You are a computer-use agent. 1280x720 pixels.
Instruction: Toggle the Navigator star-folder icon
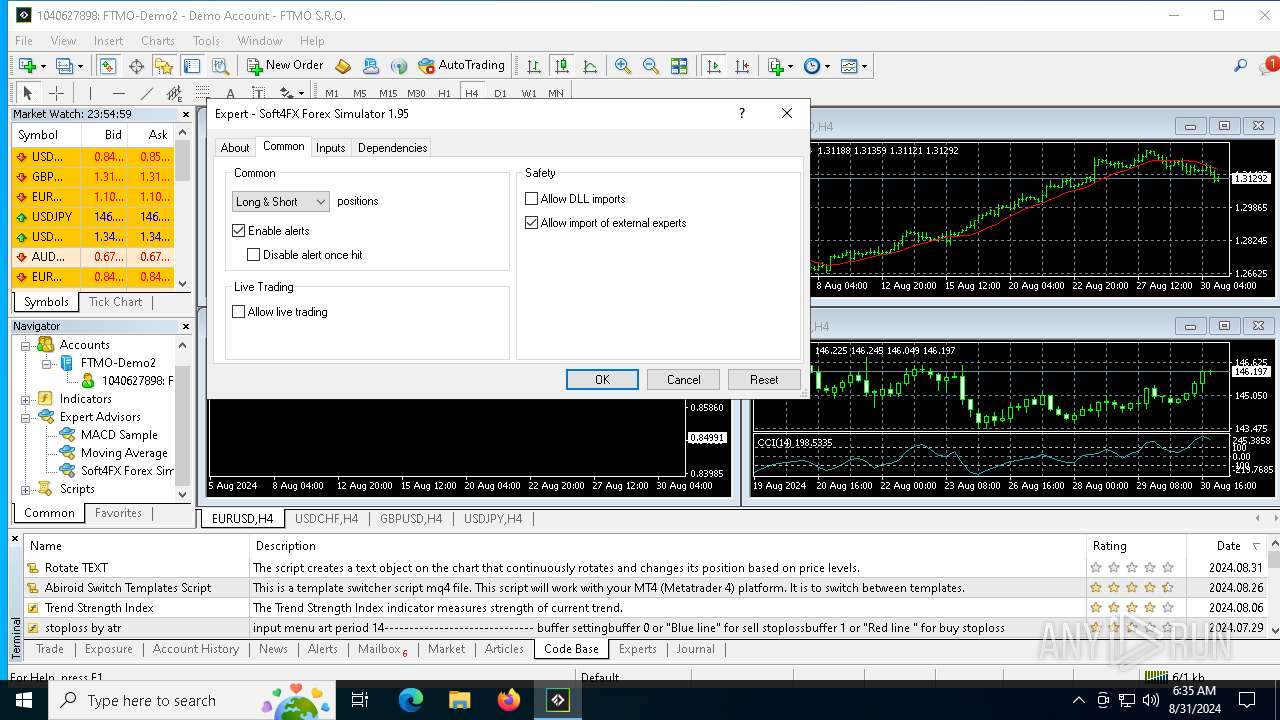(164, 66)
